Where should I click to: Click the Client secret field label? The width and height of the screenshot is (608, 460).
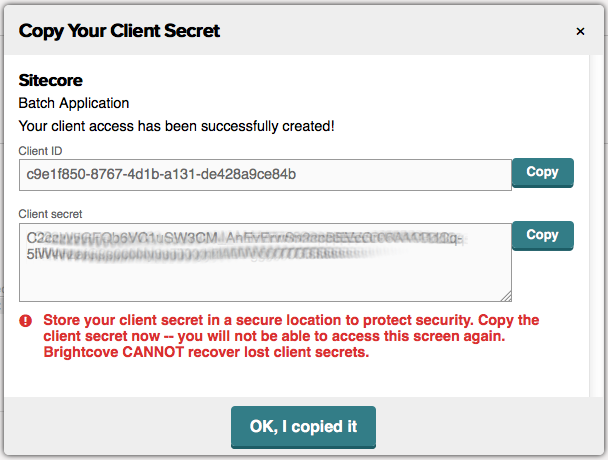point(50,213)
